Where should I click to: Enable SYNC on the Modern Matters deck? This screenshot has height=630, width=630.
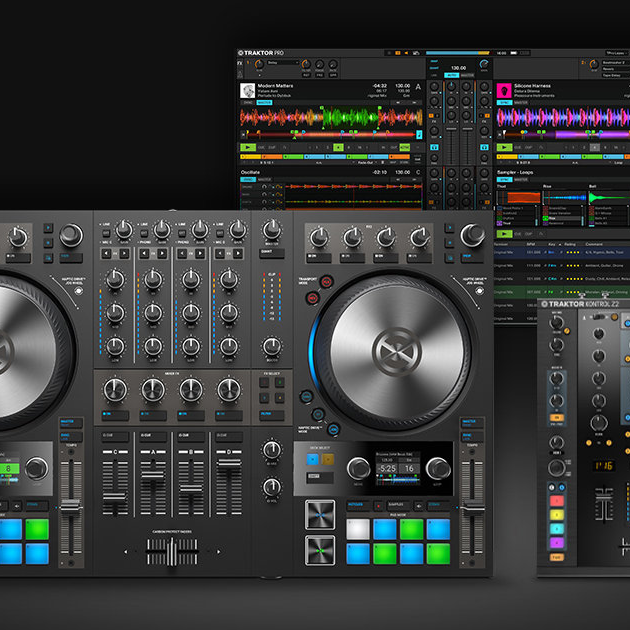pos(248,102)
